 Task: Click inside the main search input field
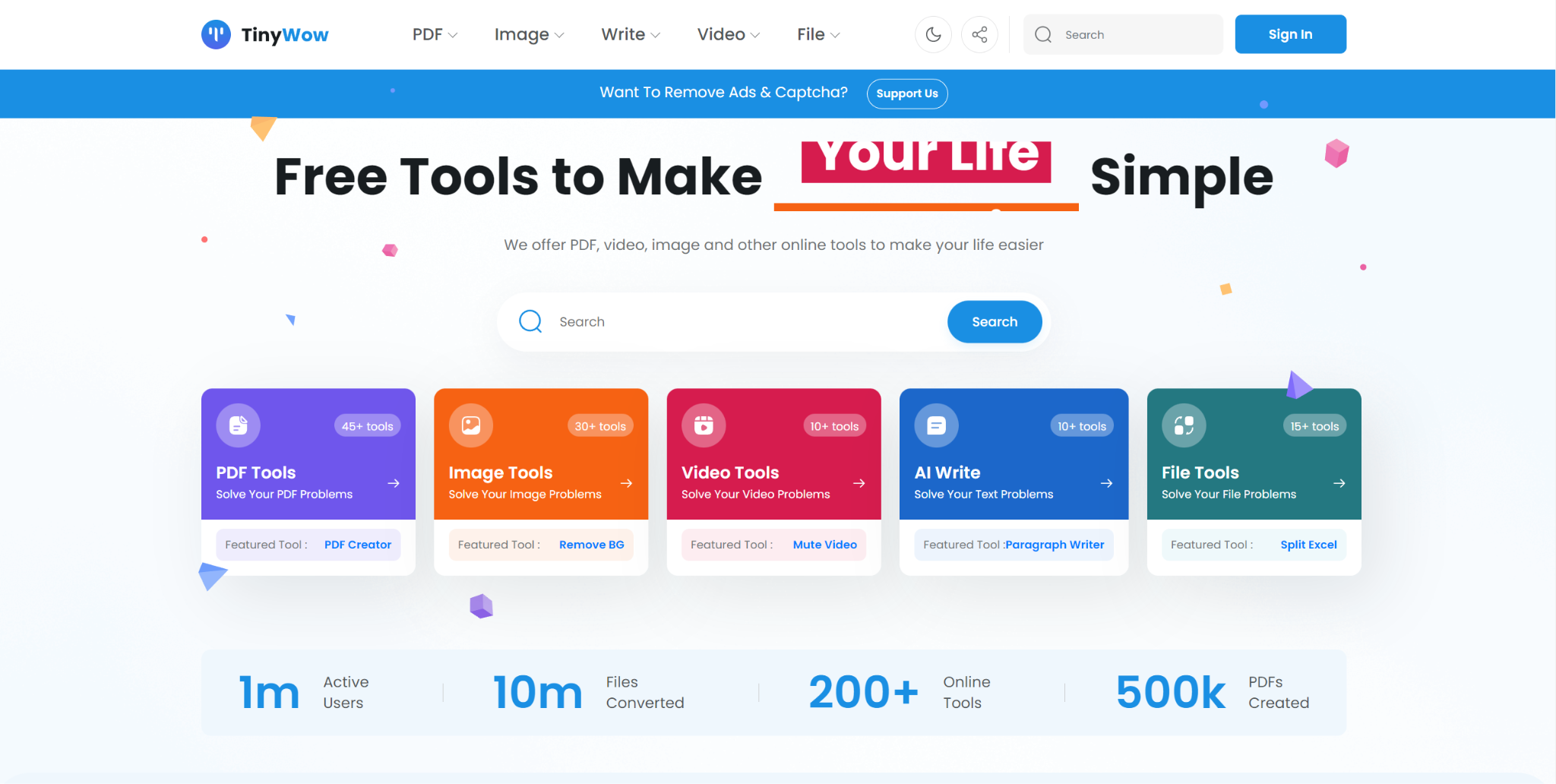[722, 321]
